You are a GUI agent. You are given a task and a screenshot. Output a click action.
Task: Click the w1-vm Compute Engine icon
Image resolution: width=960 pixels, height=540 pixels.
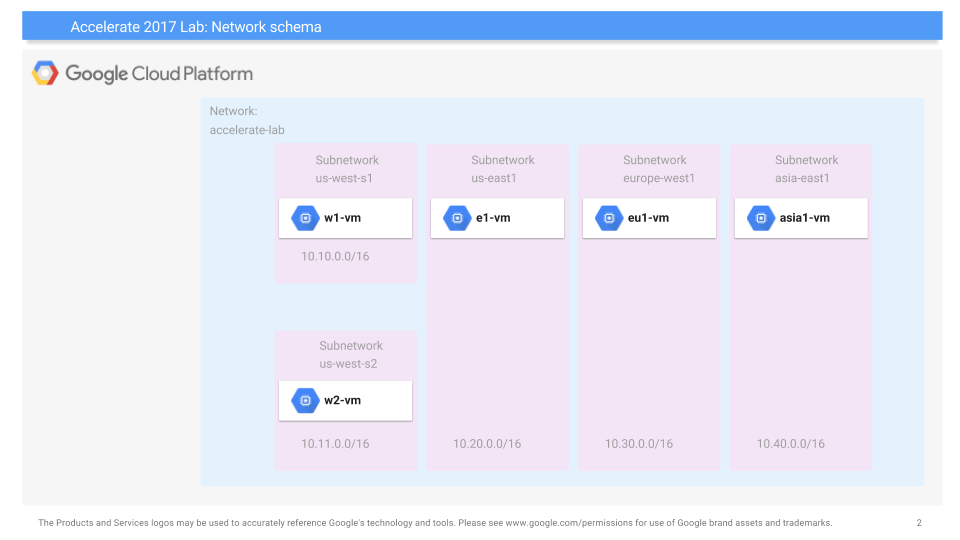point(305,218)
